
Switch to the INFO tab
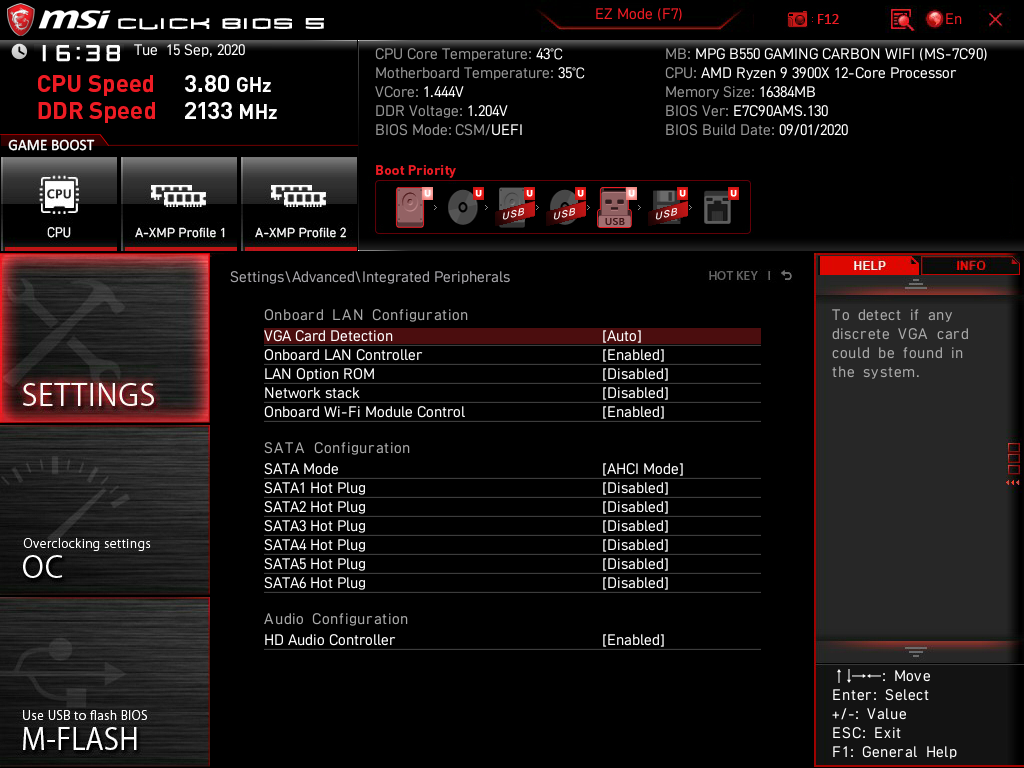tap(970, 265)
